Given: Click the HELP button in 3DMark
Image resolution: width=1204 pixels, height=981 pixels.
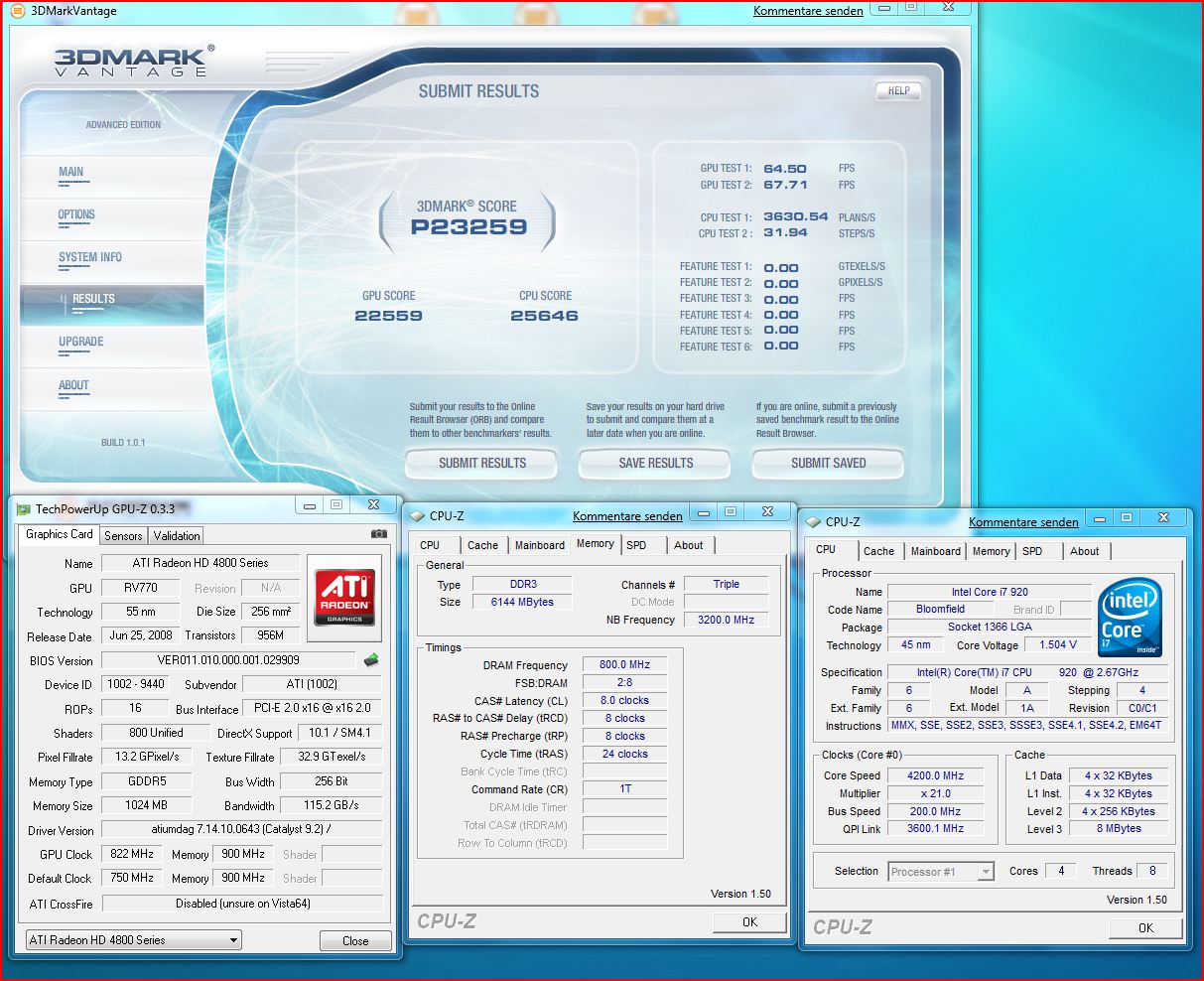Looking at the screenshot, I should coord(899,90).
